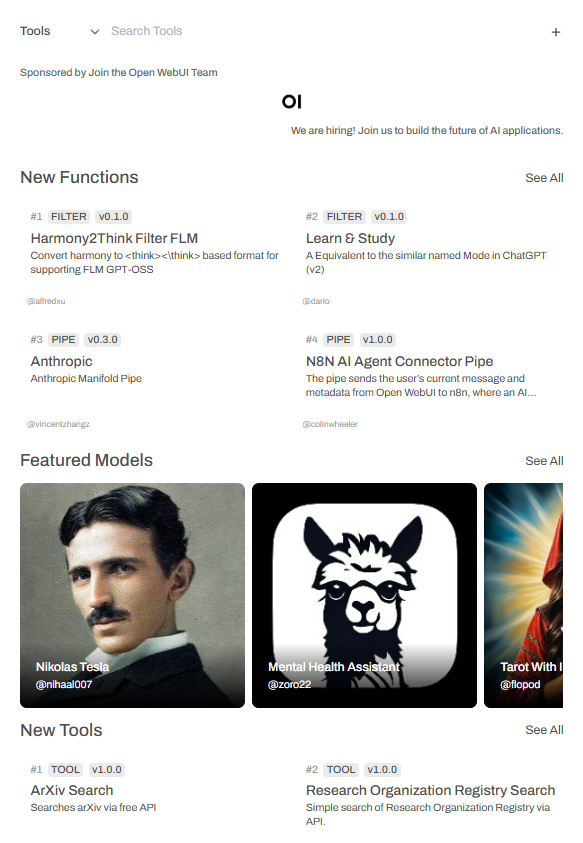The height and width of the screenshot is (843, 583).
Task: Open See All for Featured Models
Action: [x=544, y=461]
